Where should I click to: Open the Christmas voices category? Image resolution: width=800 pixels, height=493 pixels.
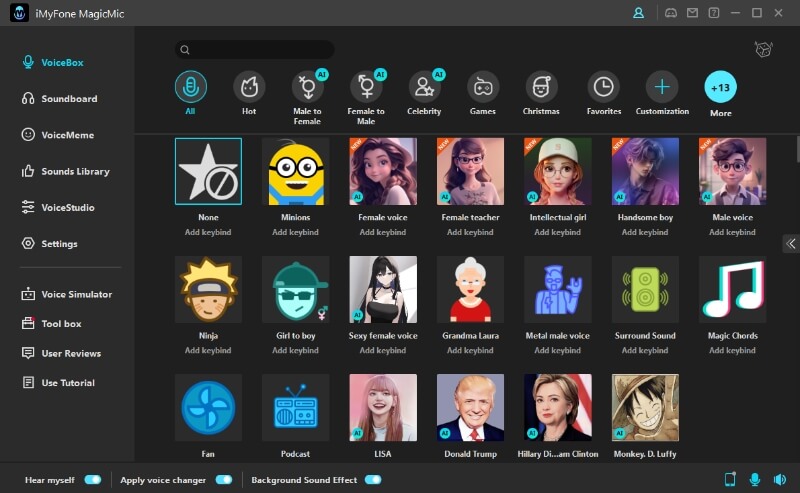[x=541, y=88]
